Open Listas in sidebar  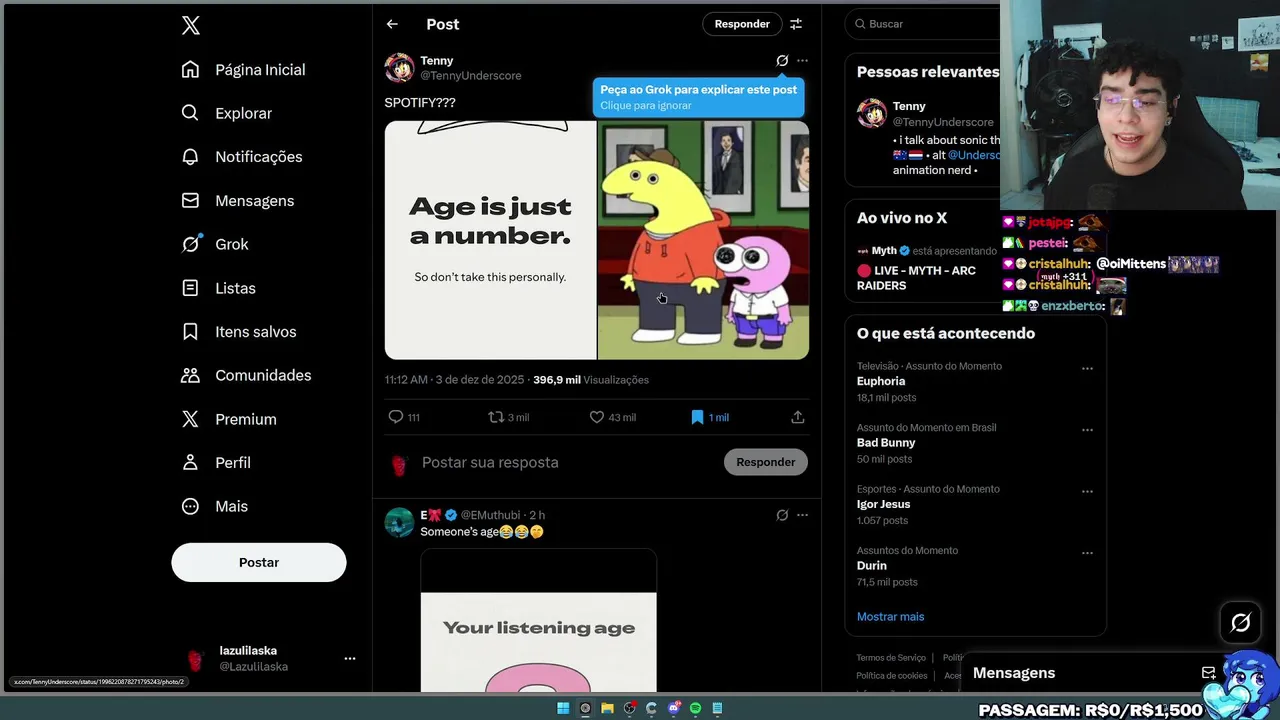[218, 288]
